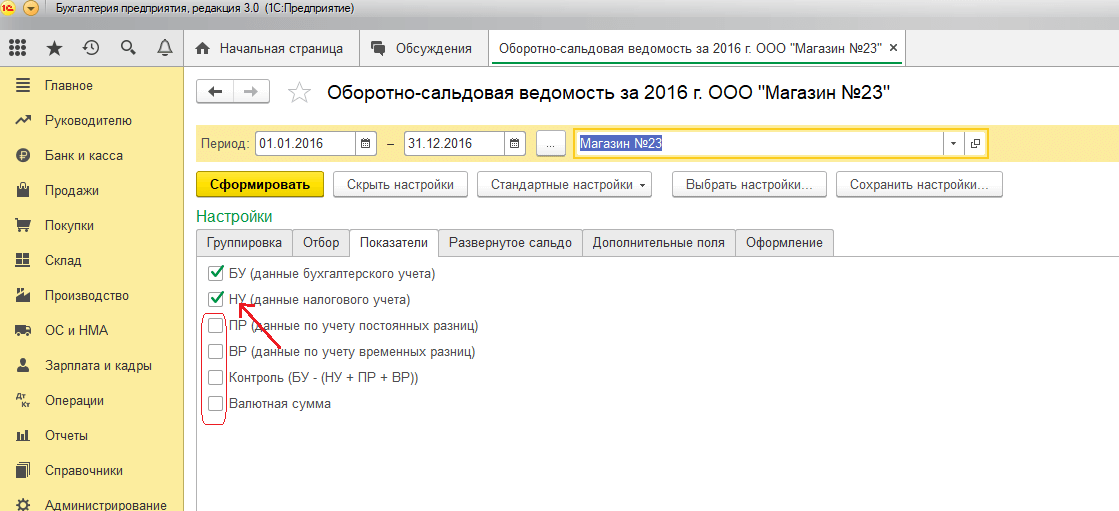Click the Search magnifier icon
1119x511 pixels.
tap(128, 48)
